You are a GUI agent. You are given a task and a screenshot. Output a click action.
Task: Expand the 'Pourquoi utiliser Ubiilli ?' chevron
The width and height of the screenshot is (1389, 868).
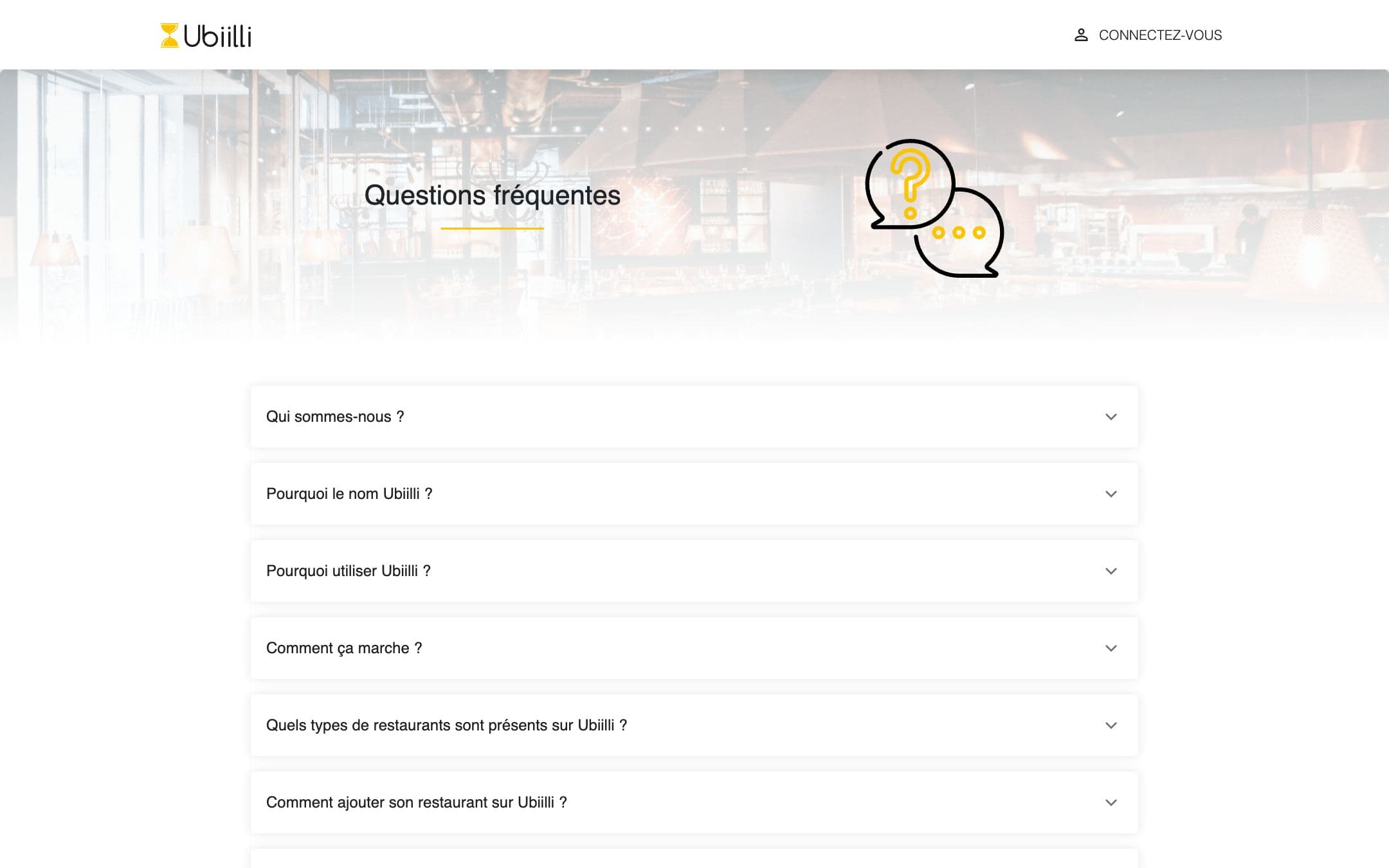(1111, 571)
